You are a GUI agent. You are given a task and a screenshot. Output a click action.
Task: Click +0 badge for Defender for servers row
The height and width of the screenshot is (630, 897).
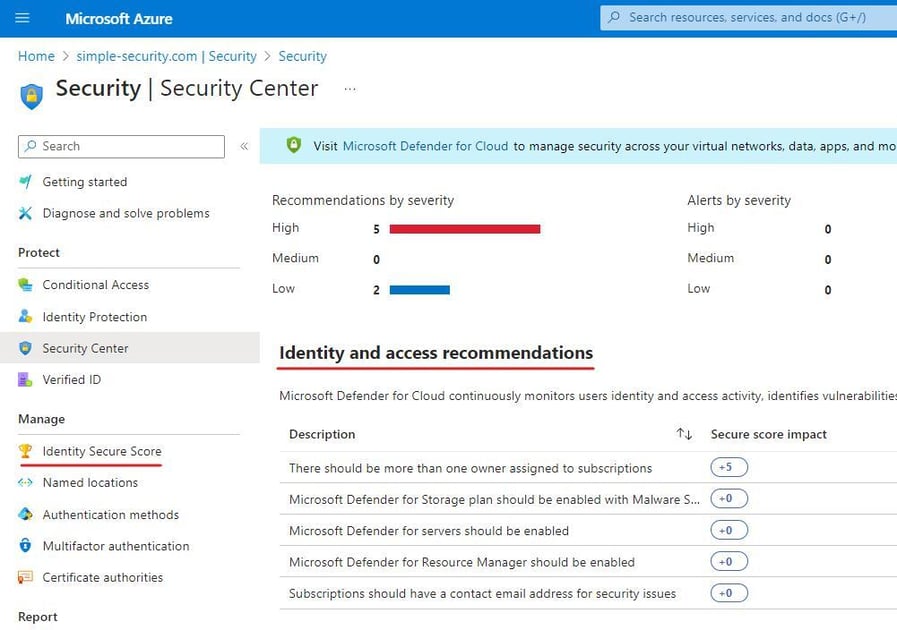click(729, 530)
